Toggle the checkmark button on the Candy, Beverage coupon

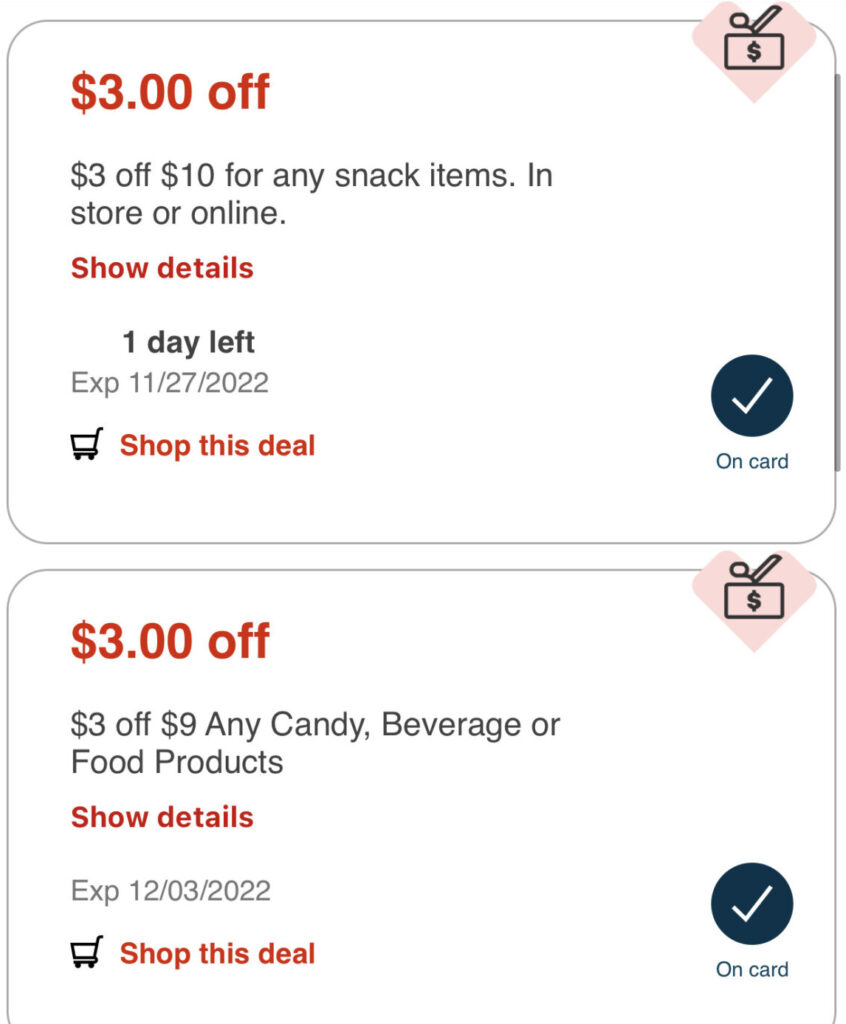click(x=752, y=904)
